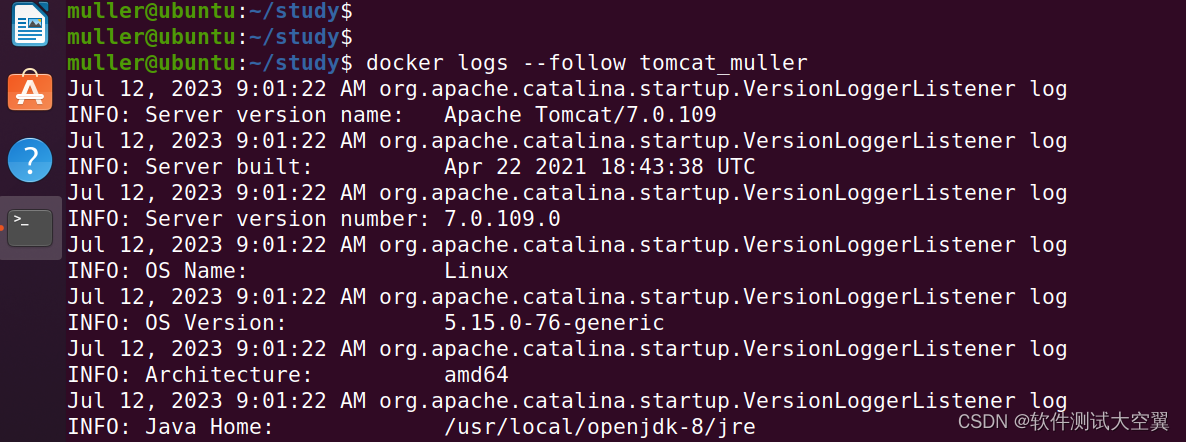Click the Linux OS name value

pos(476,271)
